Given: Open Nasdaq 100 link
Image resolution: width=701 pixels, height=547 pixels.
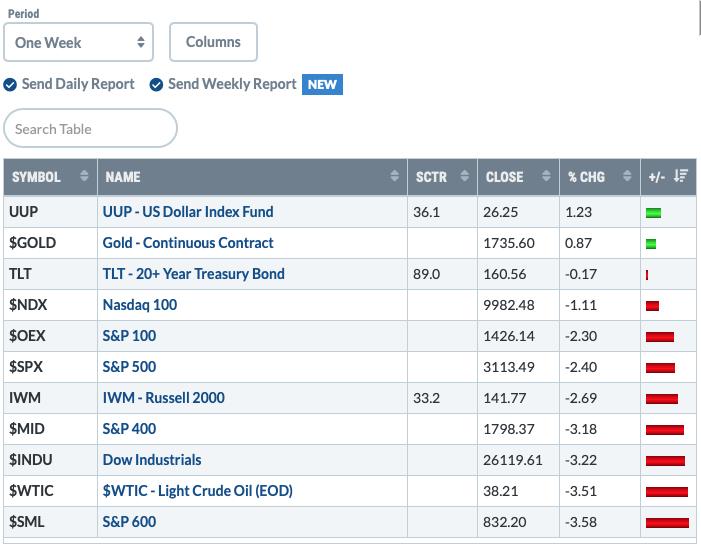Looking at the screenshot, I should click(139, 305).
